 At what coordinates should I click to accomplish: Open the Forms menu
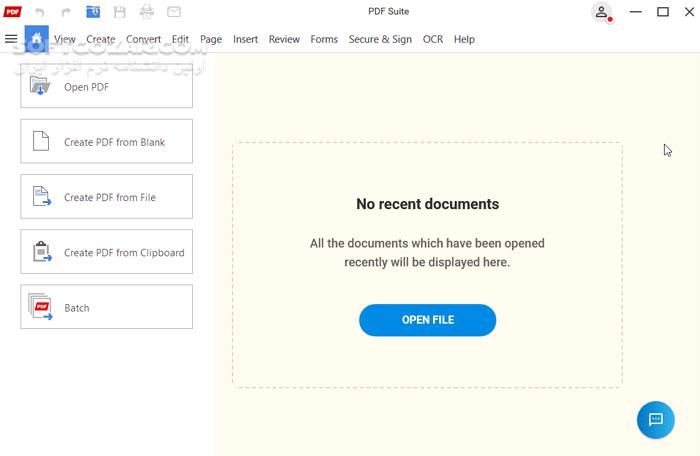[324, 39]
